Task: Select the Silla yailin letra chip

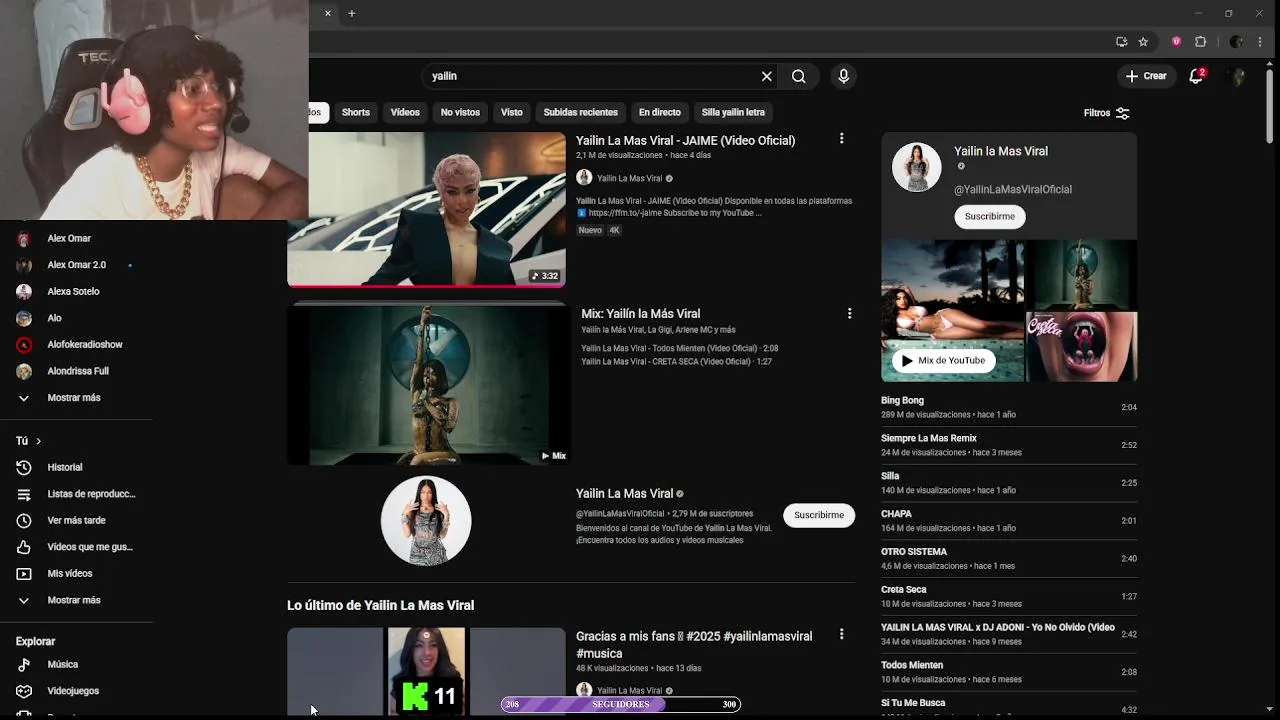Action: [733, 112]
